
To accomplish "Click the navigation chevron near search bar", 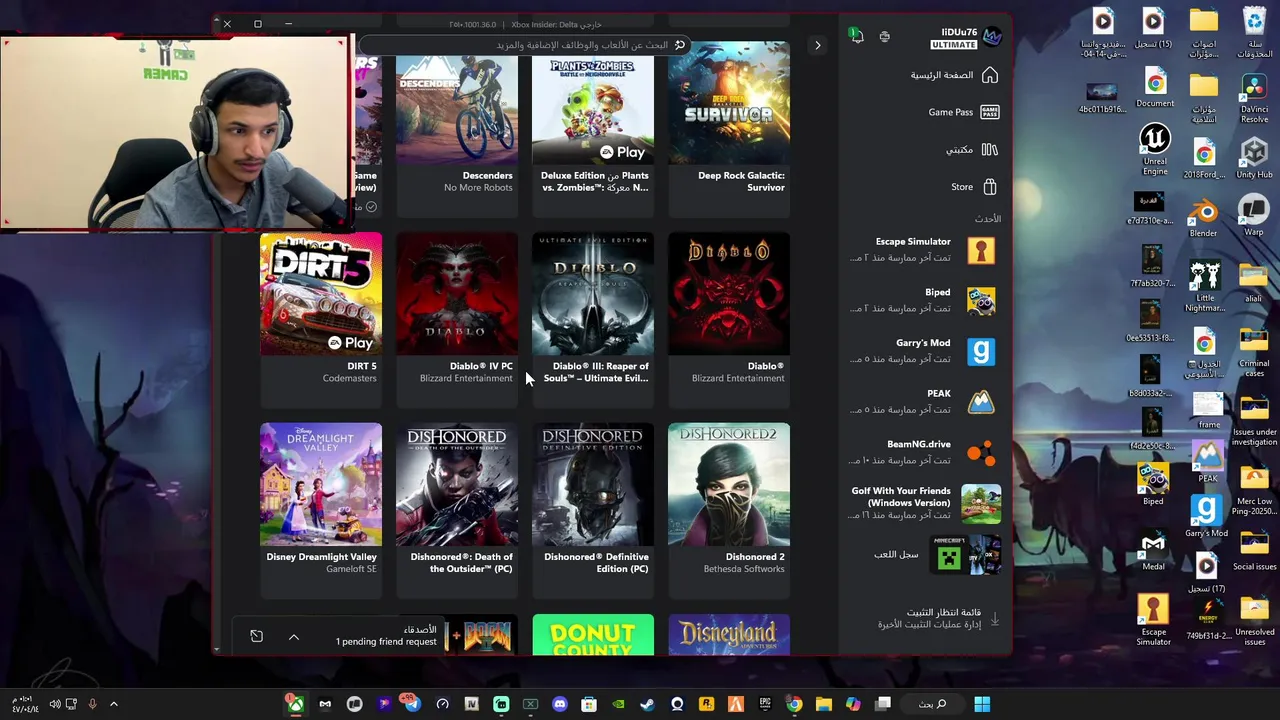I will tap(818, 45).
